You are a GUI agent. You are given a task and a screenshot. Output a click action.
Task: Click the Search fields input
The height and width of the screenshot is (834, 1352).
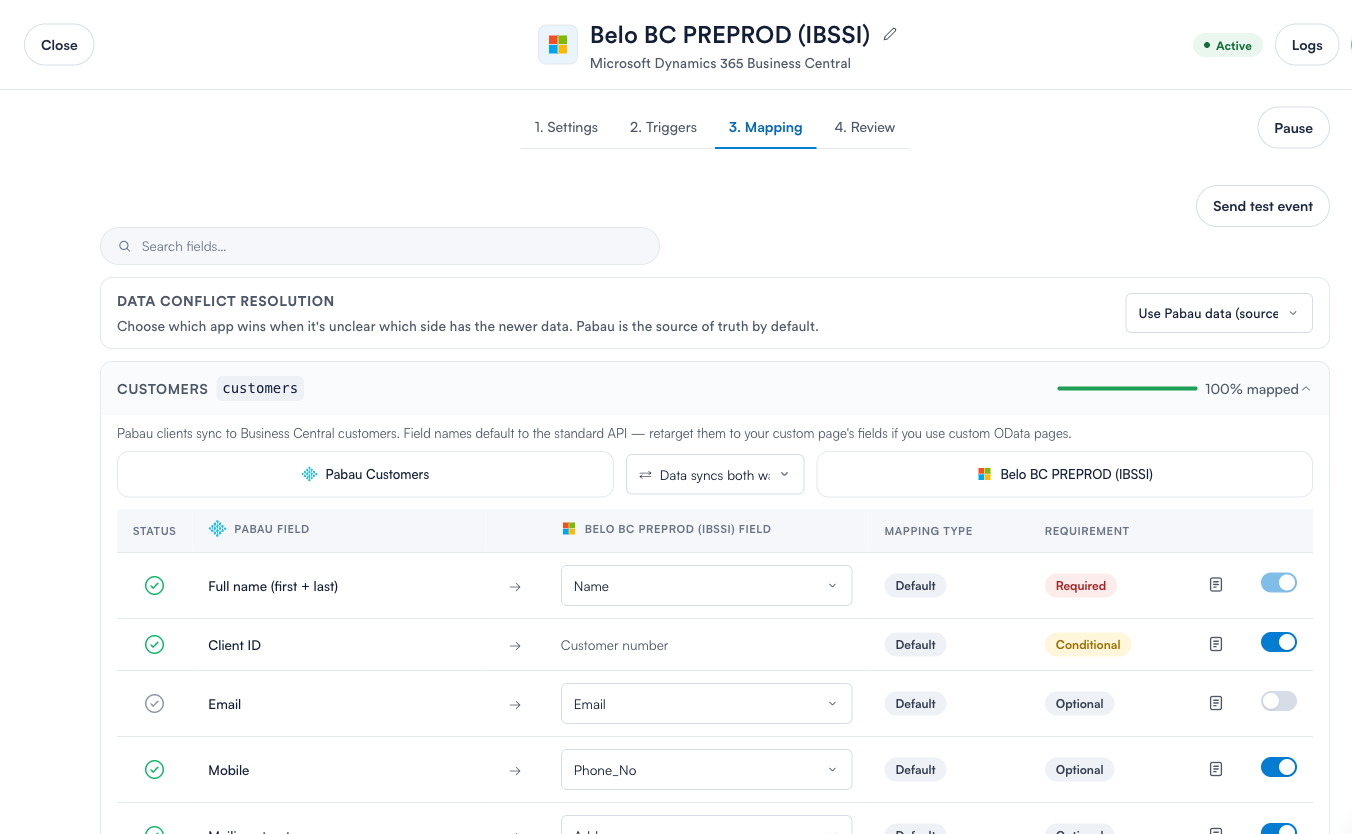tap(380, 246)
